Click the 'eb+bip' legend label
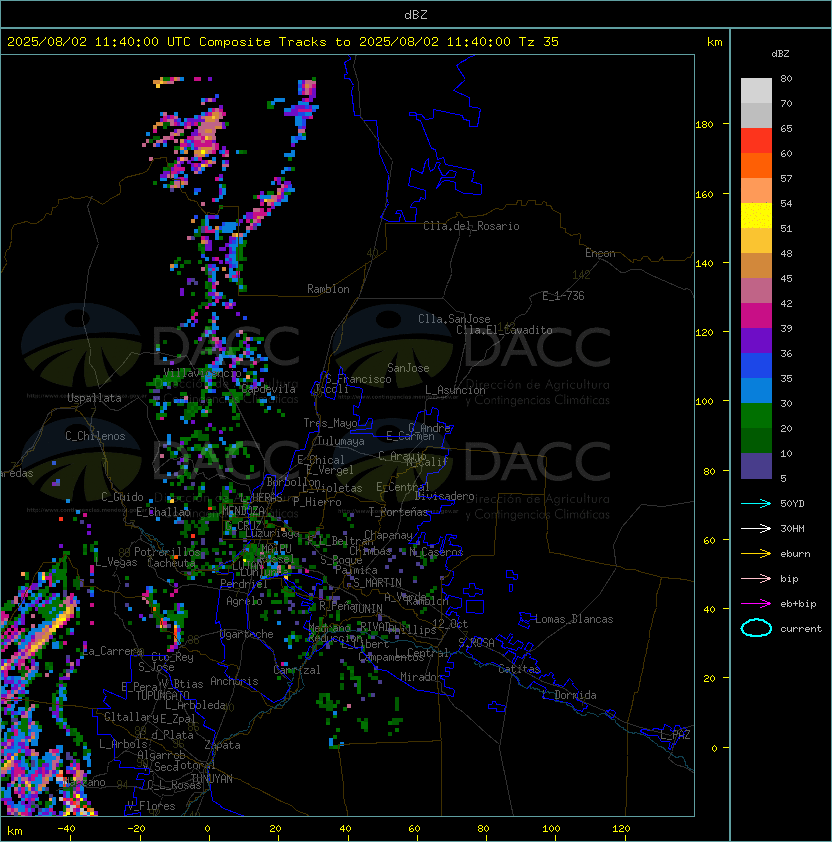 point(798,604)
